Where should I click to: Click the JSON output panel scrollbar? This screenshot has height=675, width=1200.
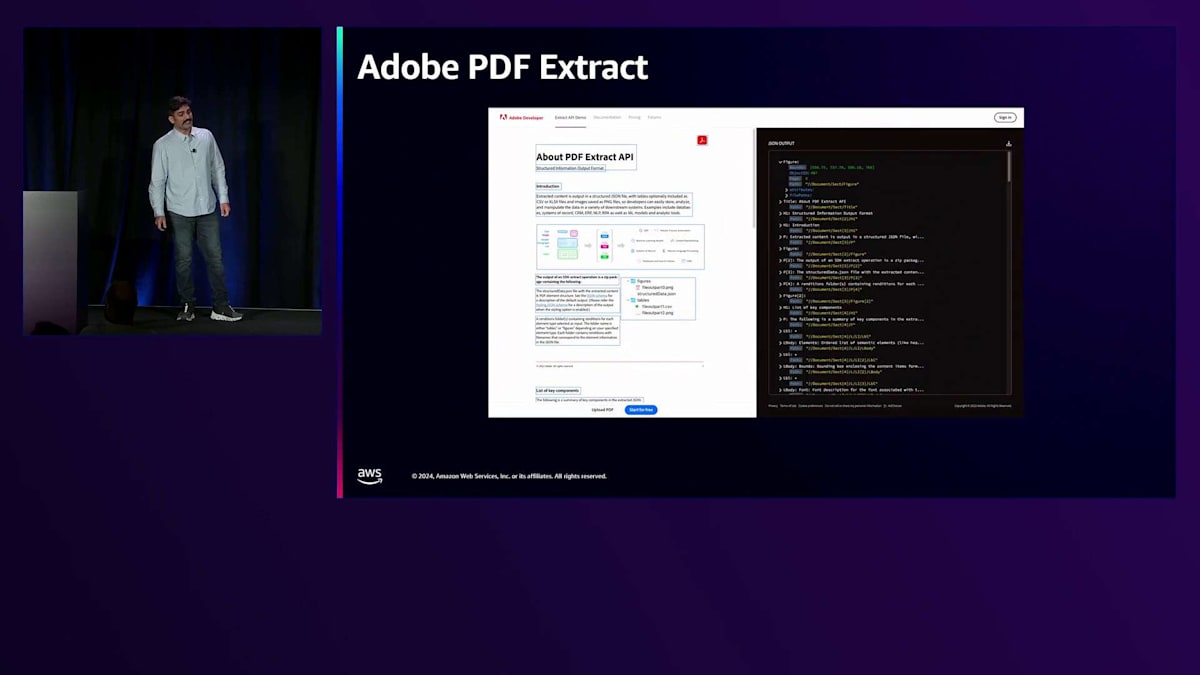(x=1009, y=167)
